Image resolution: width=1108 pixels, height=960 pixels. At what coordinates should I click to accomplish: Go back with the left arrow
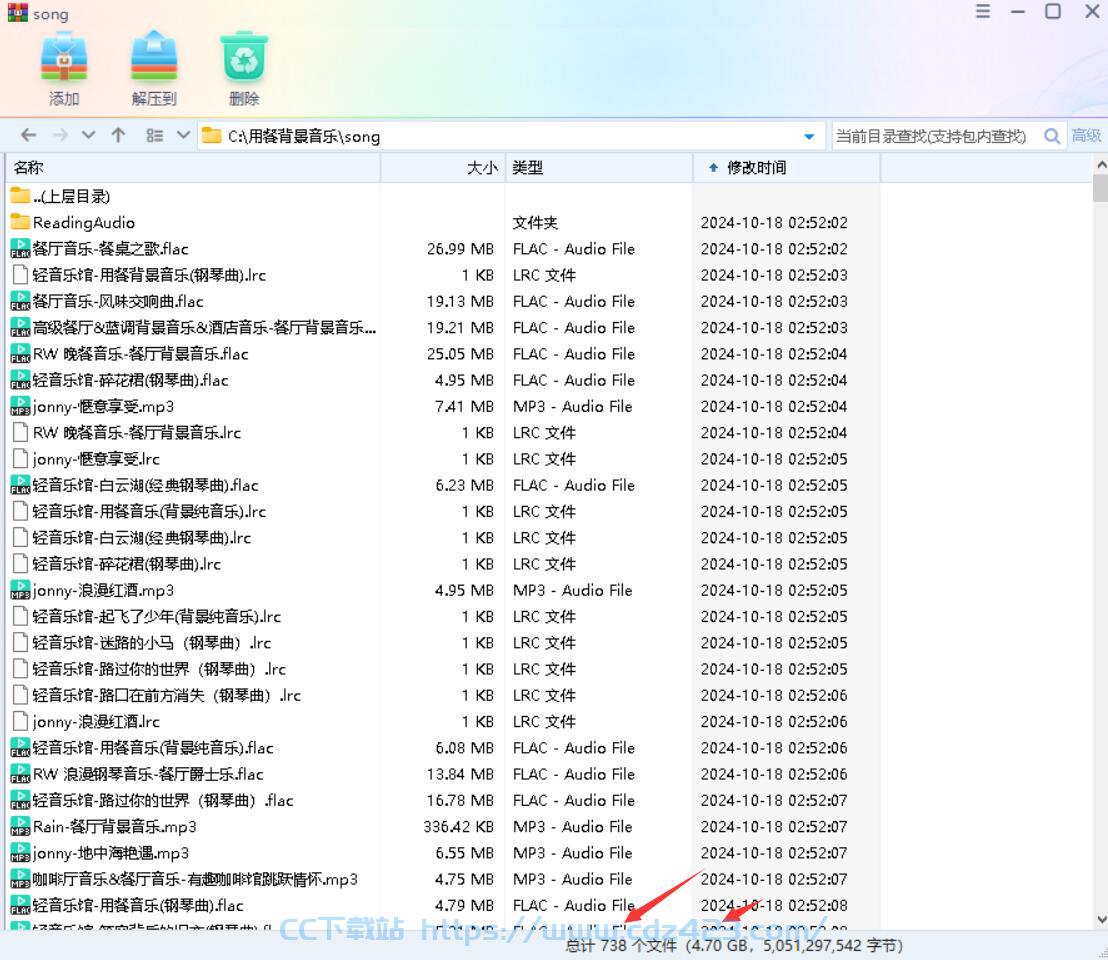click(28, 135)
